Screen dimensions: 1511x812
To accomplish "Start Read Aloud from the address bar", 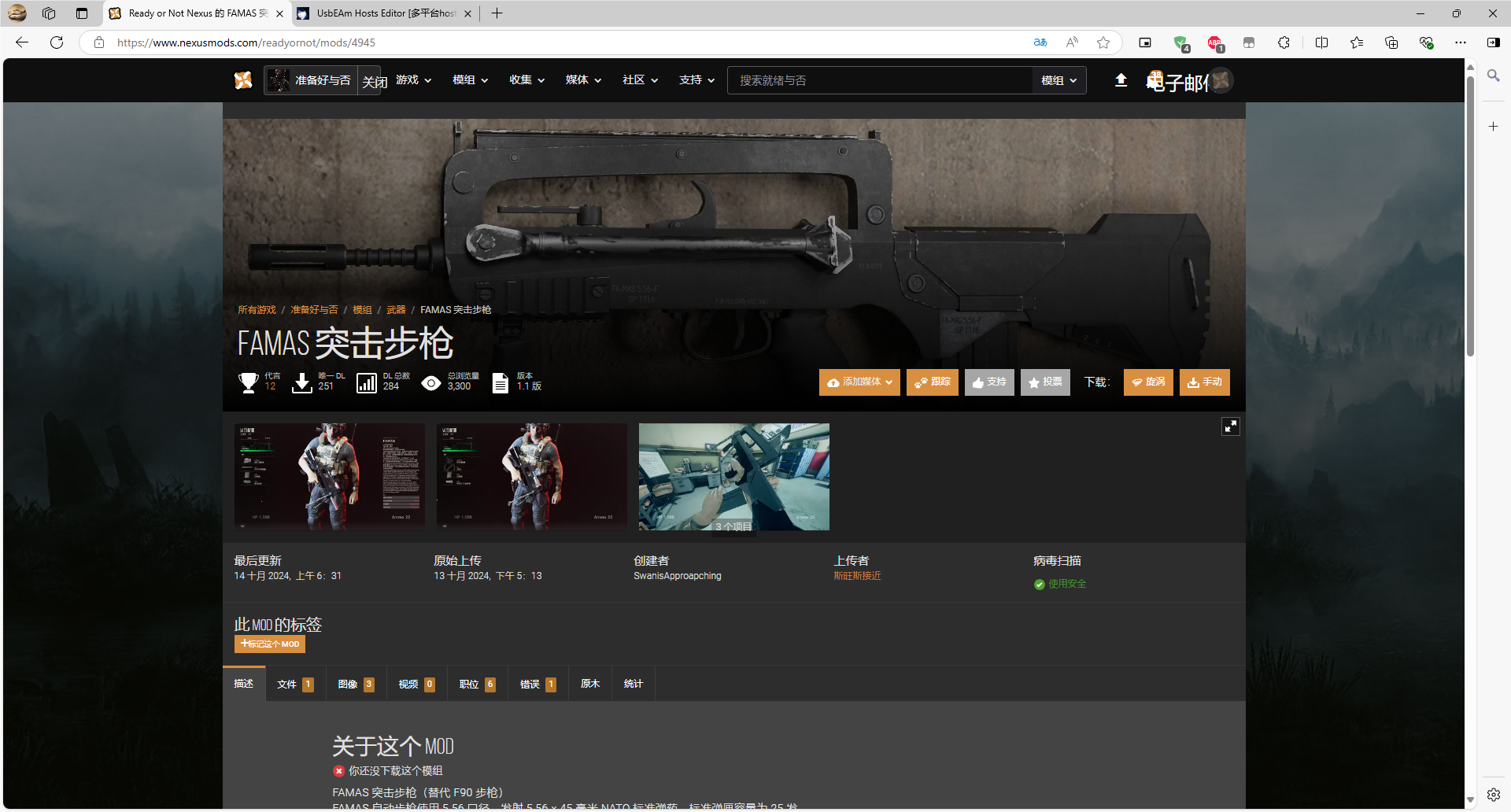I will (x=1072, y=42).
